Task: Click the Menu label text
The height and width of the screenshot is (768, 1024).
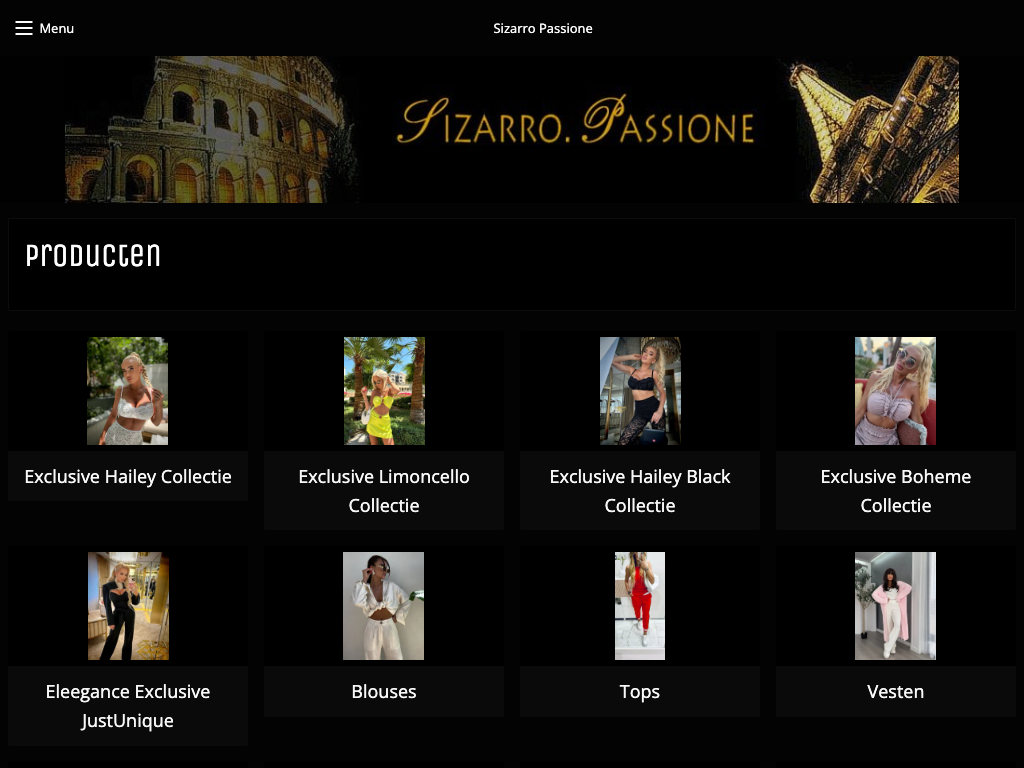Action: coord(57,28)
